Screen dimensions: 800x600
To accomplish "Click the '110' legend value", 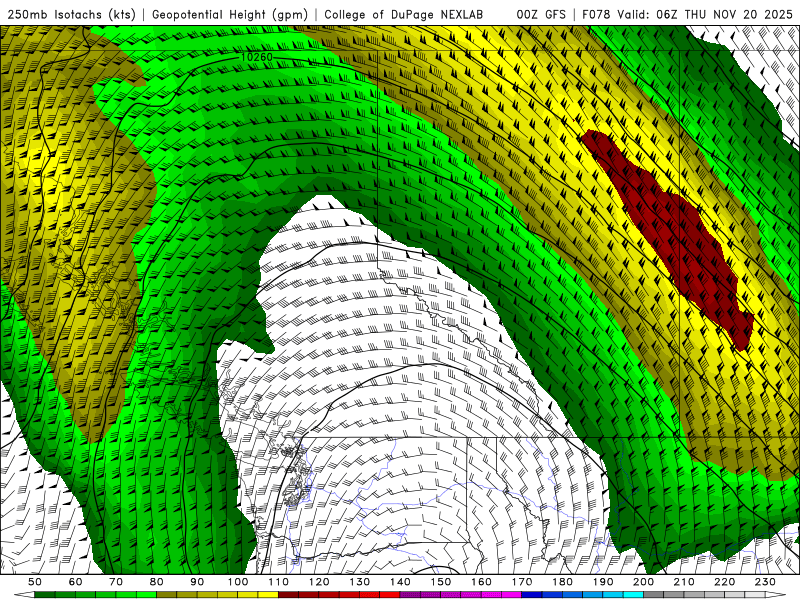I will click(x=278, y=582).
